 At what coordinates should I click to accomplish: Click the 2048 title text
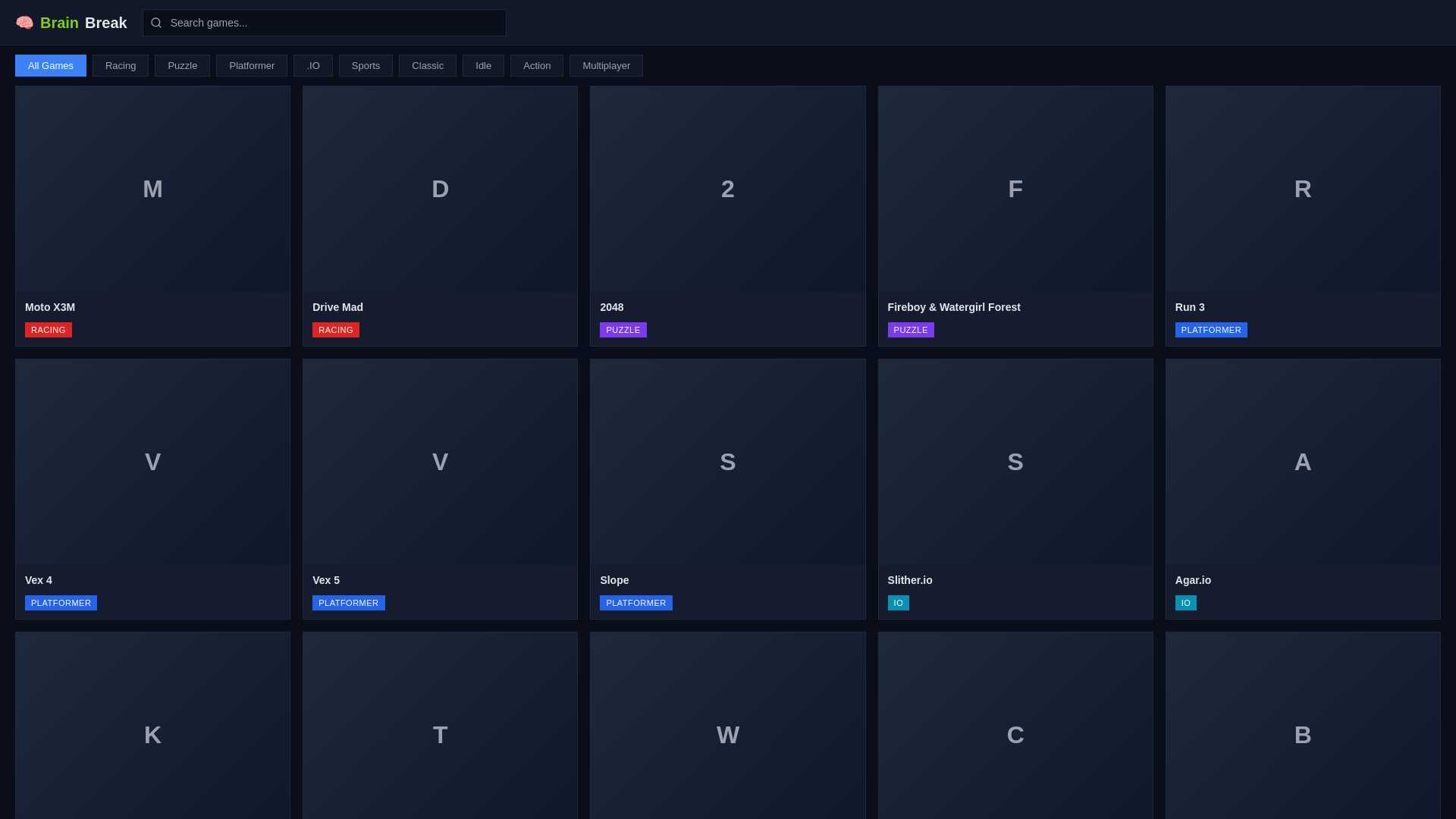click(x=611, y=307)
